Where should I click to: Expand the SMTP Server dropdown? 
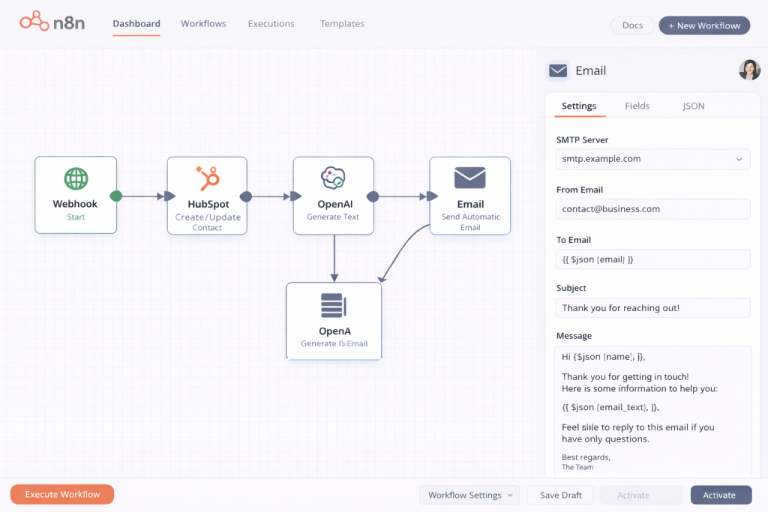pyautogui.click(x=653, y=159)
